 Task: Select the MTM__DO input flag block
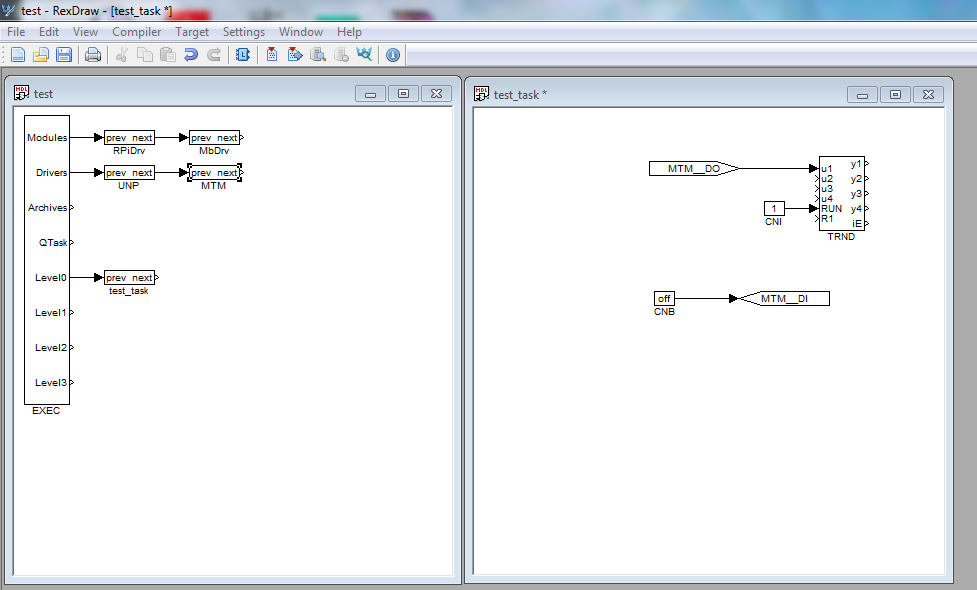coord(693,168)
